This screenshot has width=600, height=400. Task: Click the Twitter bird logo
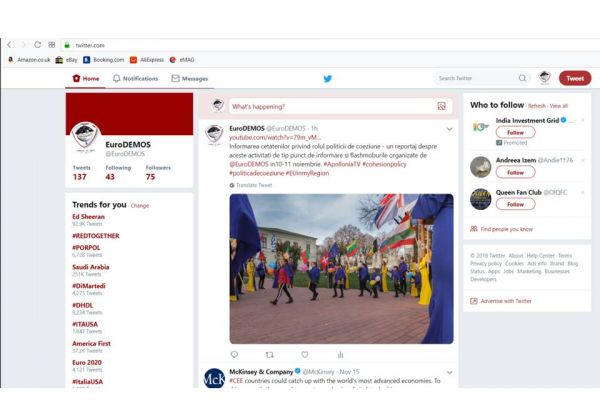(x=328, y=78)
